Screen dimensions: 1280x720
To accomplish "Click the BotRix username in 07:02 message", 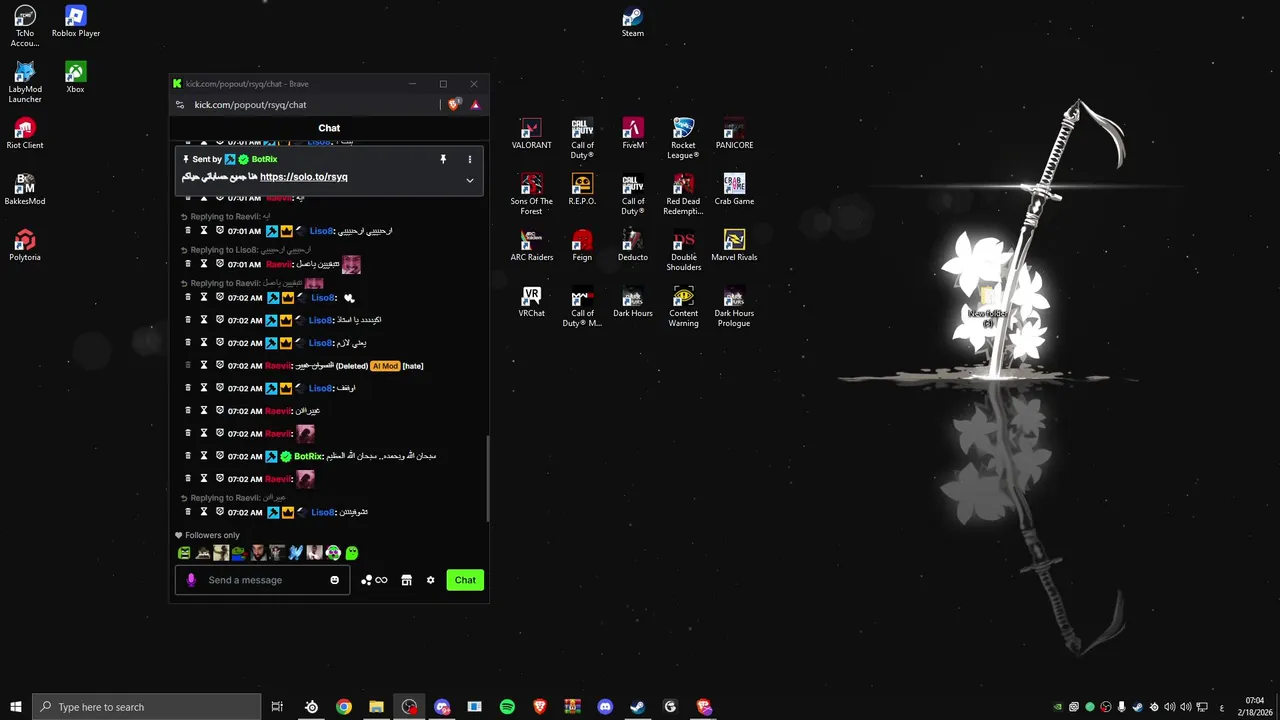I will 308,456.
